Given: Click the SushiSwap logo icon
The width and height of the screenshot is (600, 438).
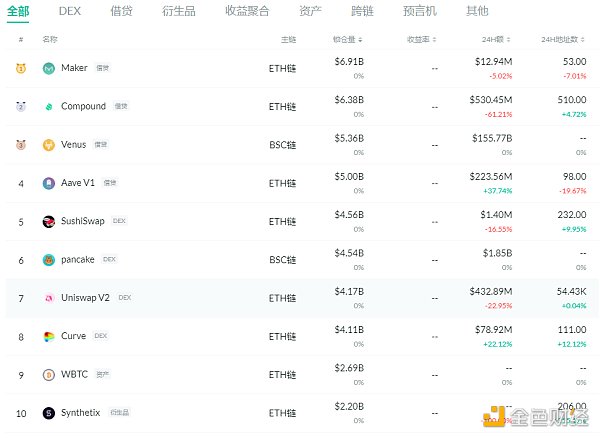Looking at the screenshot, I should [x=49, y=221].
